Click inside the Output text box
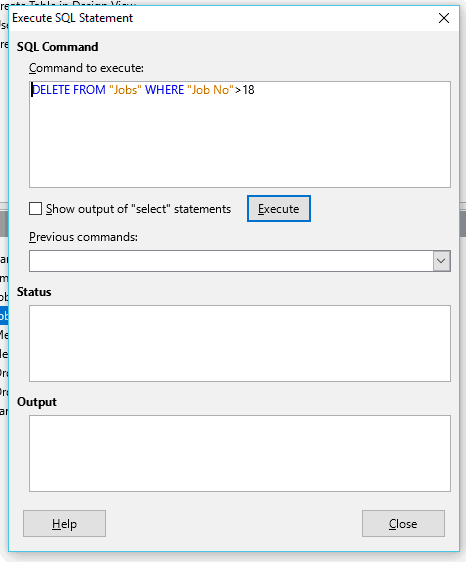Image resolution: width=466 pixels, height=562 pixels. (x=240, y=453)
